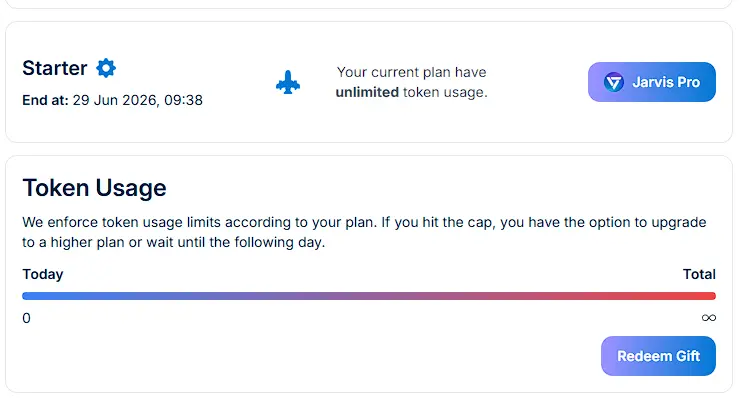Click the token limits description paragraph

click(x=364, y=232)
